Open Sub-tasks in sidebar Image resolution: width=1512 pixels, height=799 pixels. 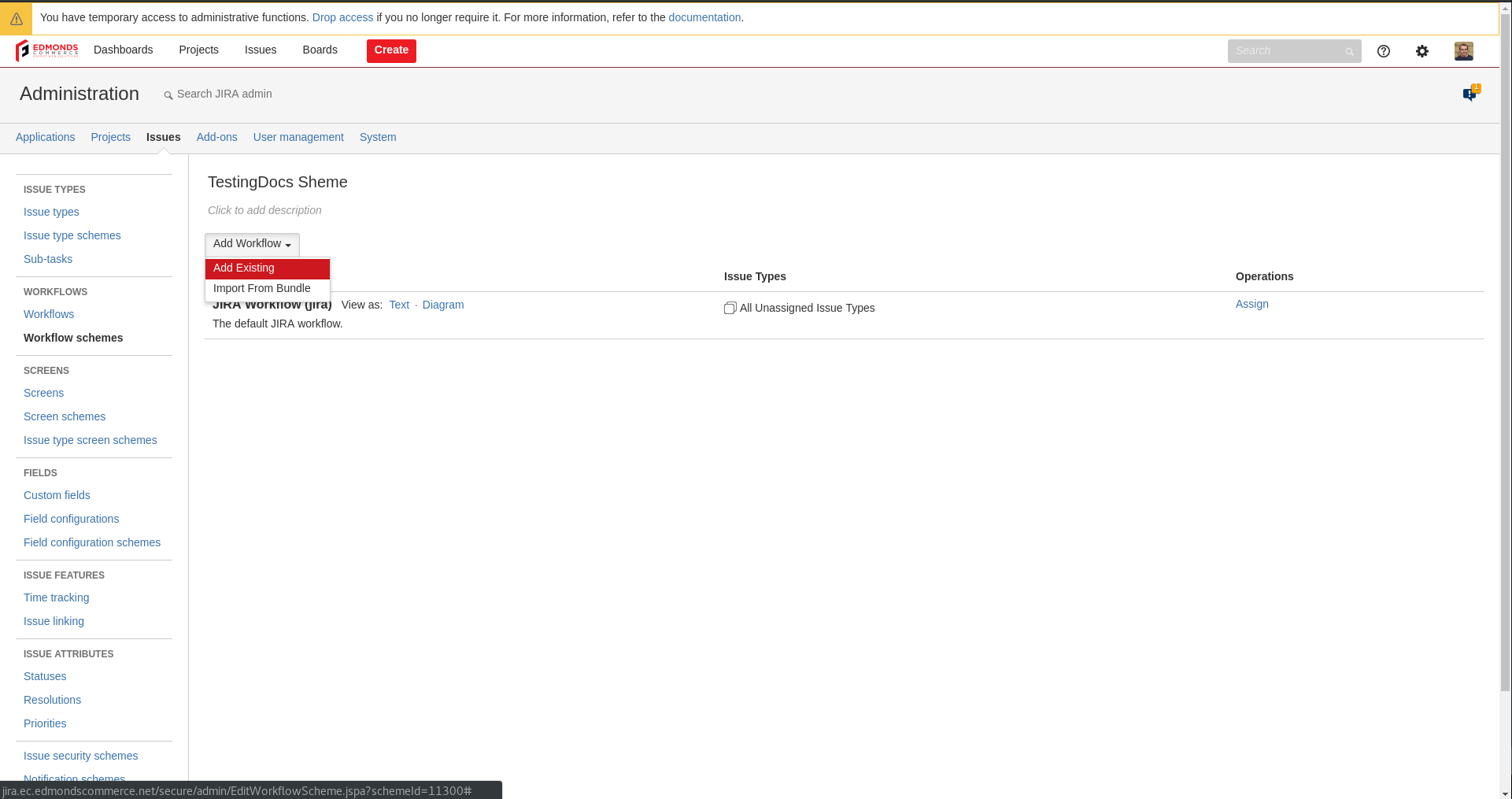tap(48, 259)
